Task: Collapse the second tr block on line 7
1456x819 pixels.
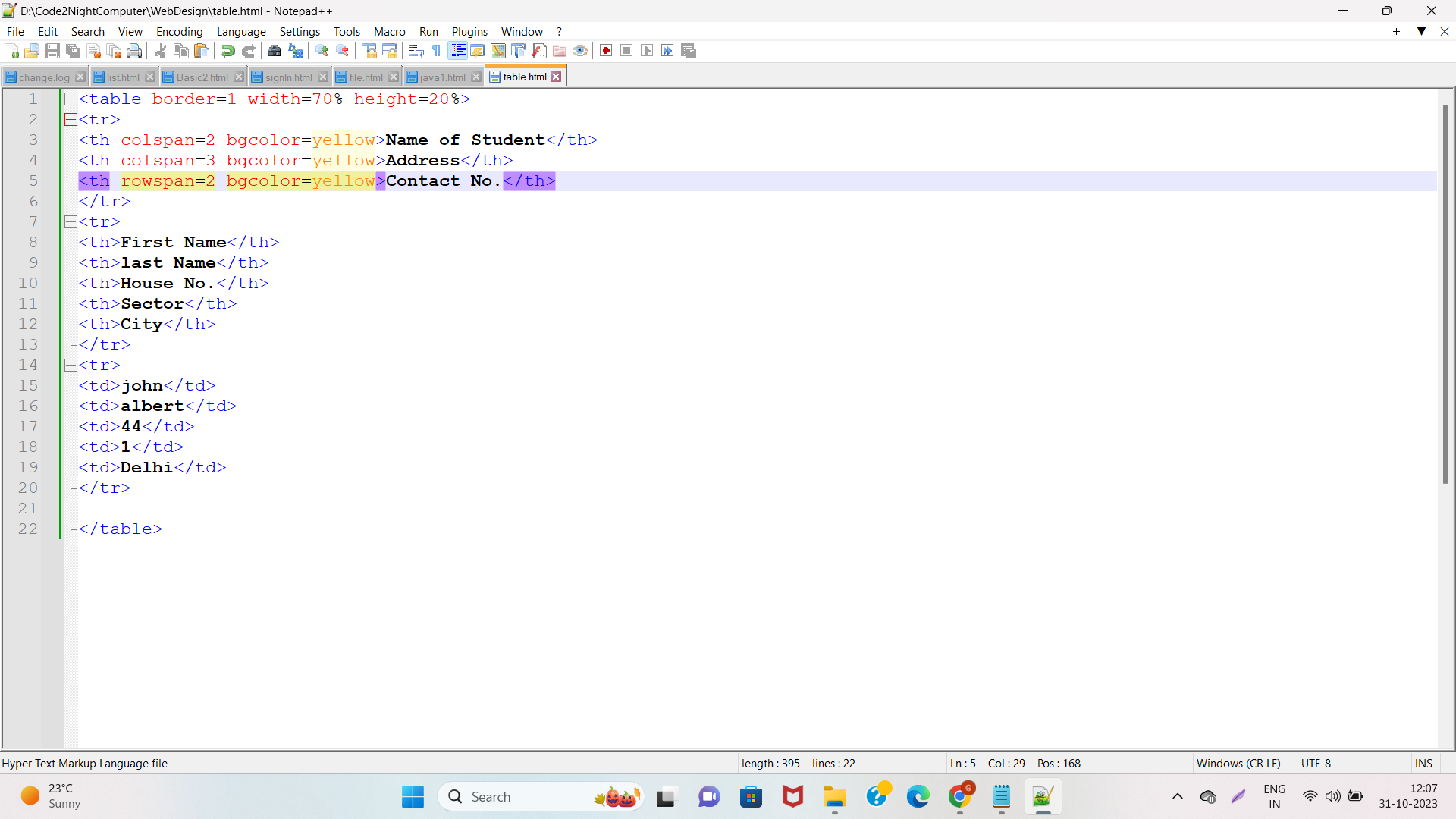Action: point(71,221)
